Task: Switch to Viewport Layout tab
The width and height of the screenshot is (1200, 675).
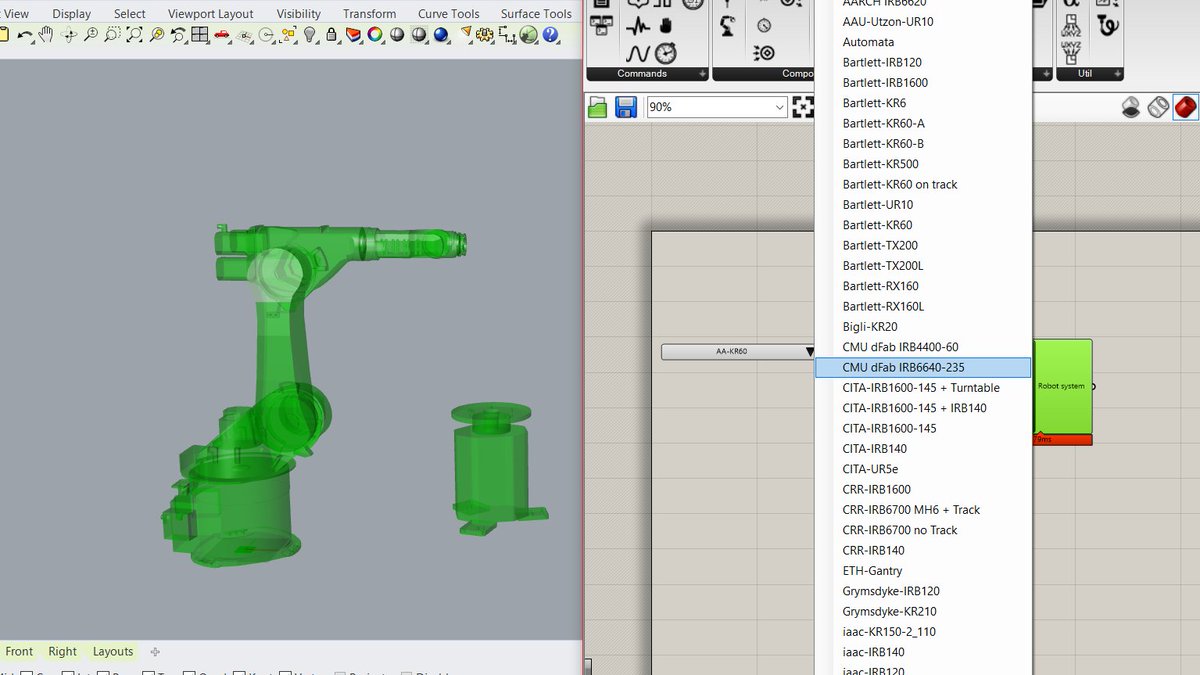Action: [x=211, y=14]
